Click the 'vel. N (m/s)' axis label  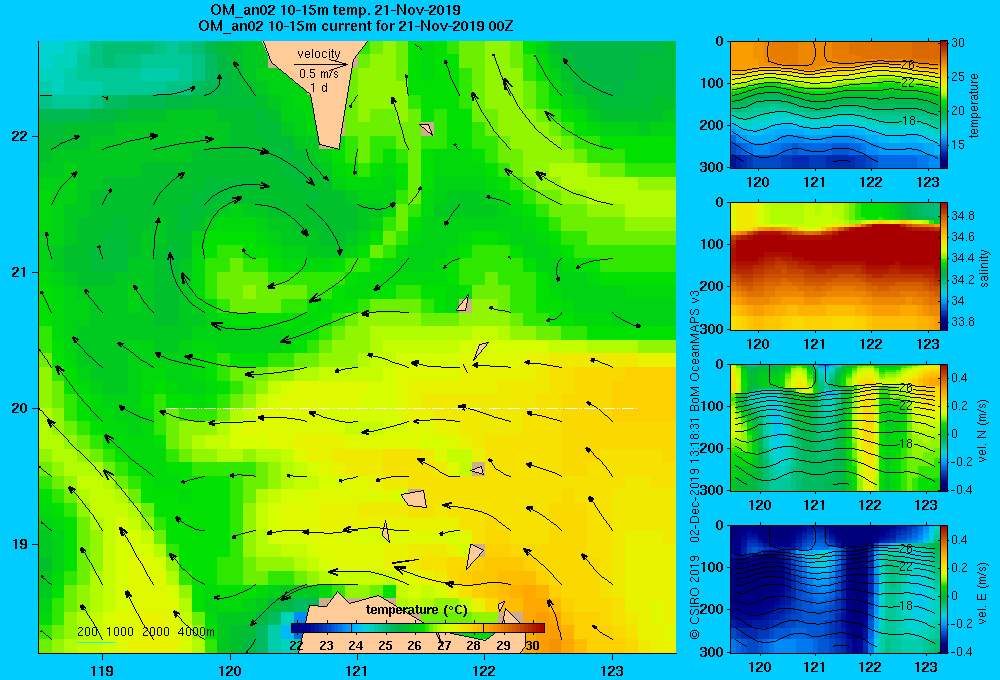(x=983, y=431)
